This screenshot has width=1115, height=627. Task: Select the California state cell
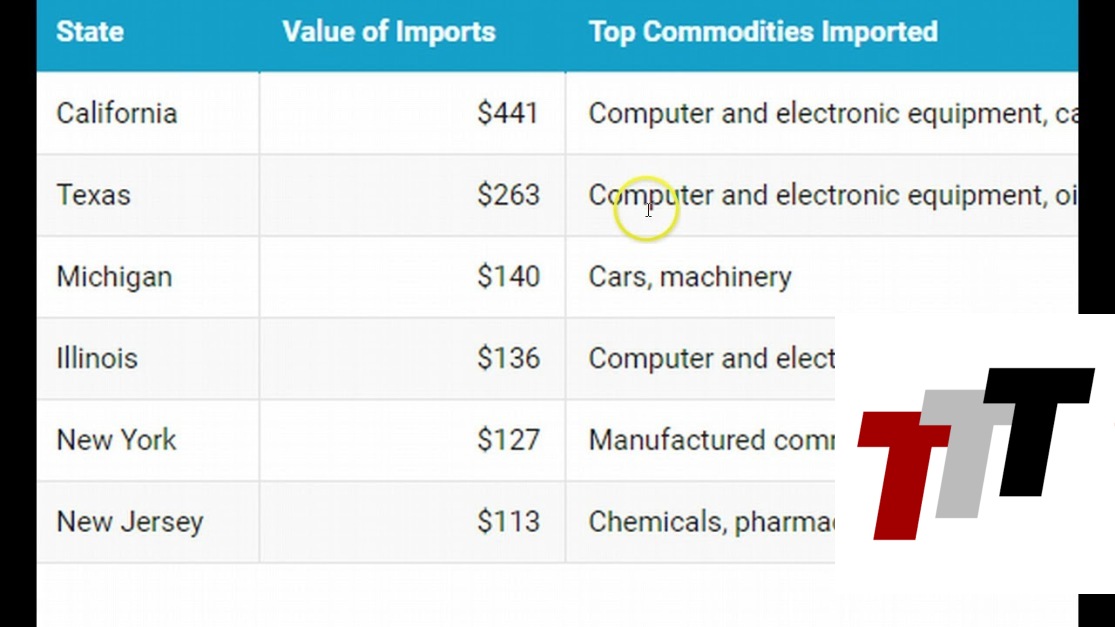(x=117, y=113)
